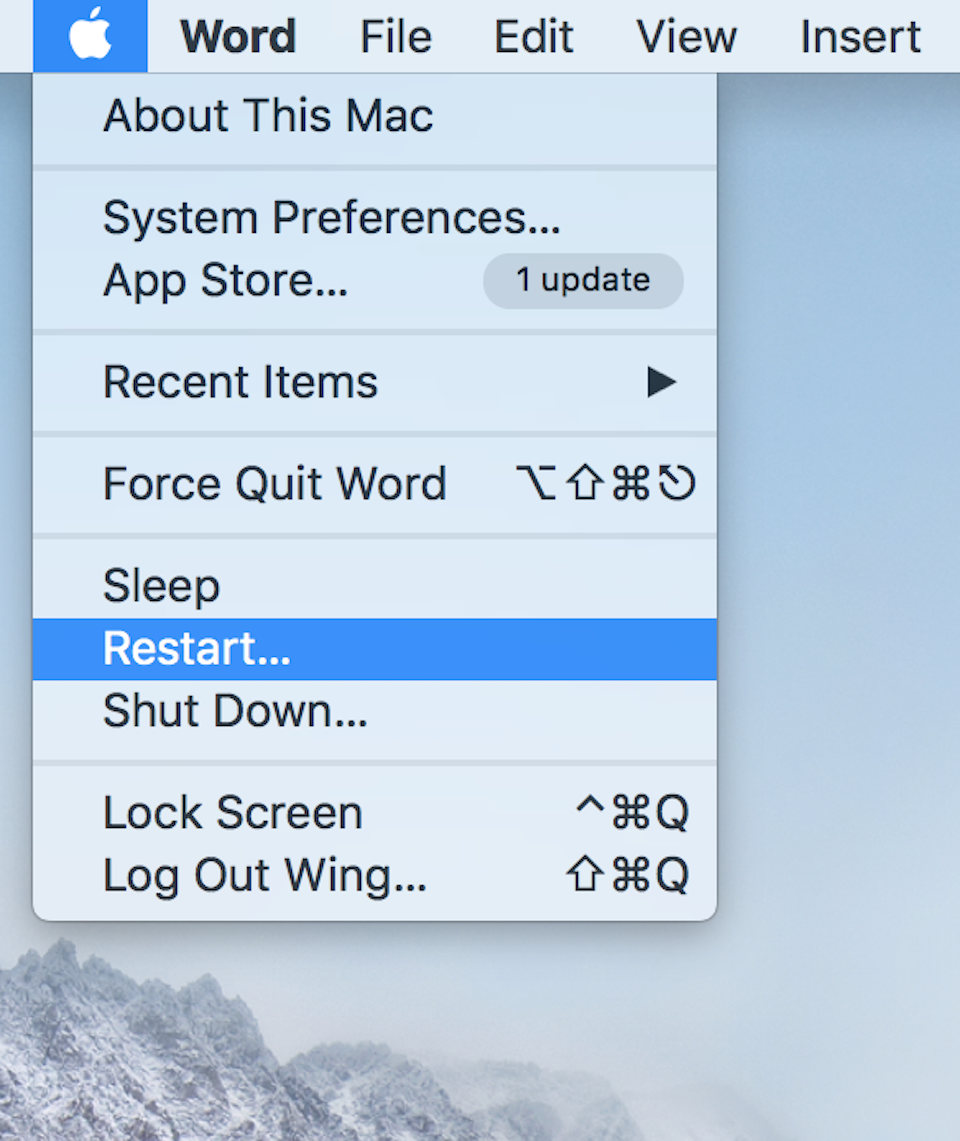Choose About This Mac
The width and height of the screenshot is (960, 1141).
[268, 116]
